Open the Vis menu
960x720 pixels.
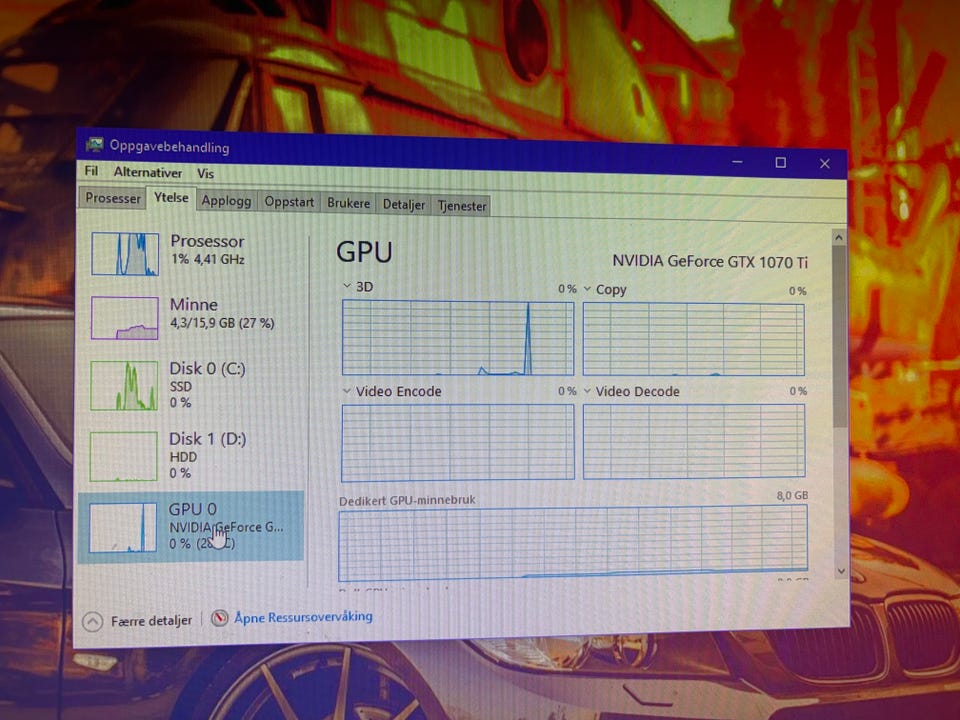[x=205, y=174]
